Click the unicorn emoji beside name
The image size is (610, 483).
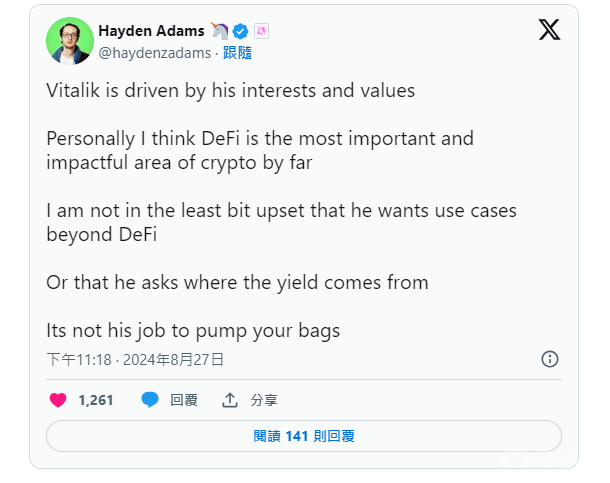point(220,31)
